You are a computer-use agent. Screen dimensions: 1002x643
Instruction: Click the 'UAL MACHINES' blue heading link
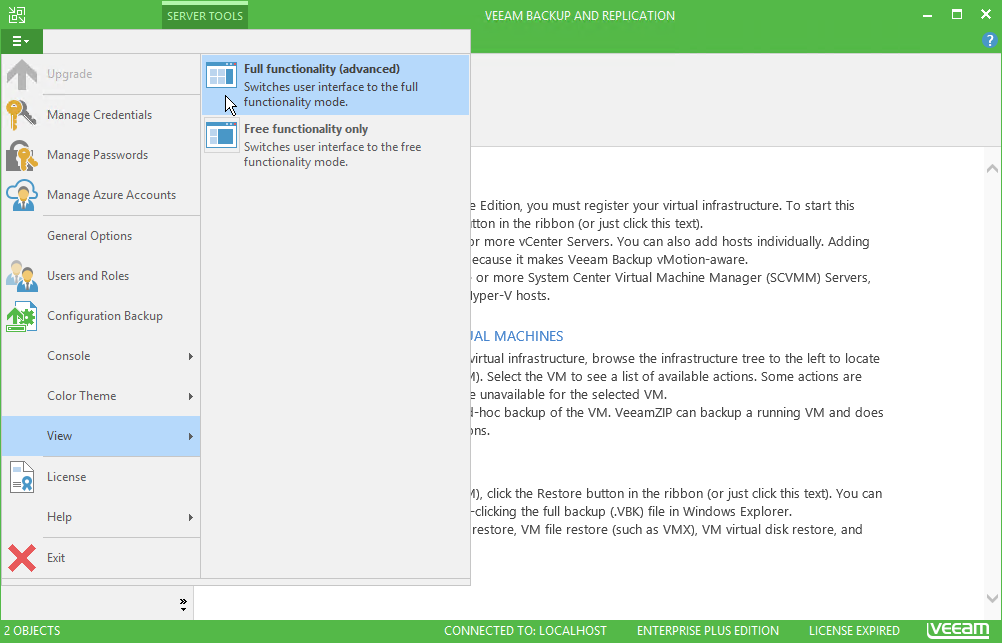[x=517, y=336]
